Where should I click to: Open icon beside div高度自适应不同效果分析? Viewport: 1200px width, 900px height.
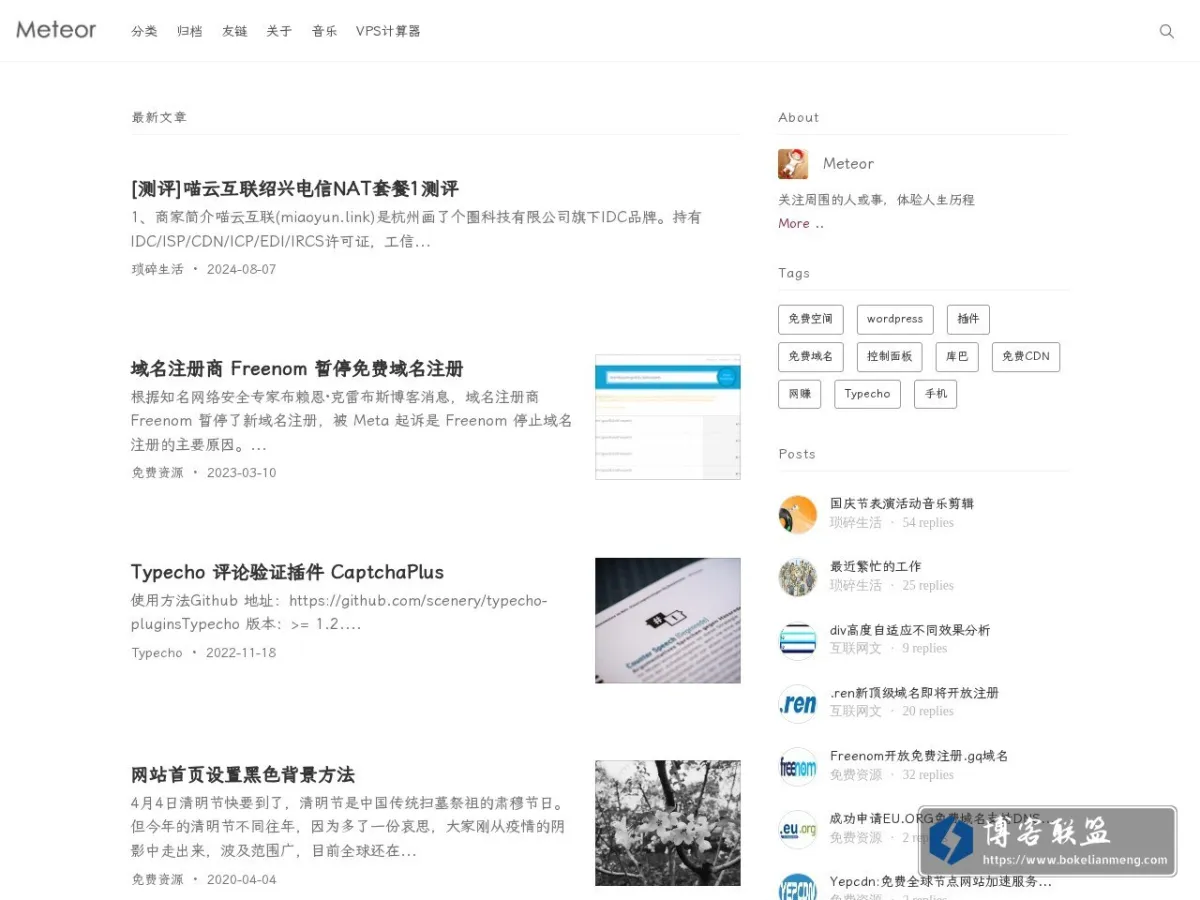click(798, 640)
